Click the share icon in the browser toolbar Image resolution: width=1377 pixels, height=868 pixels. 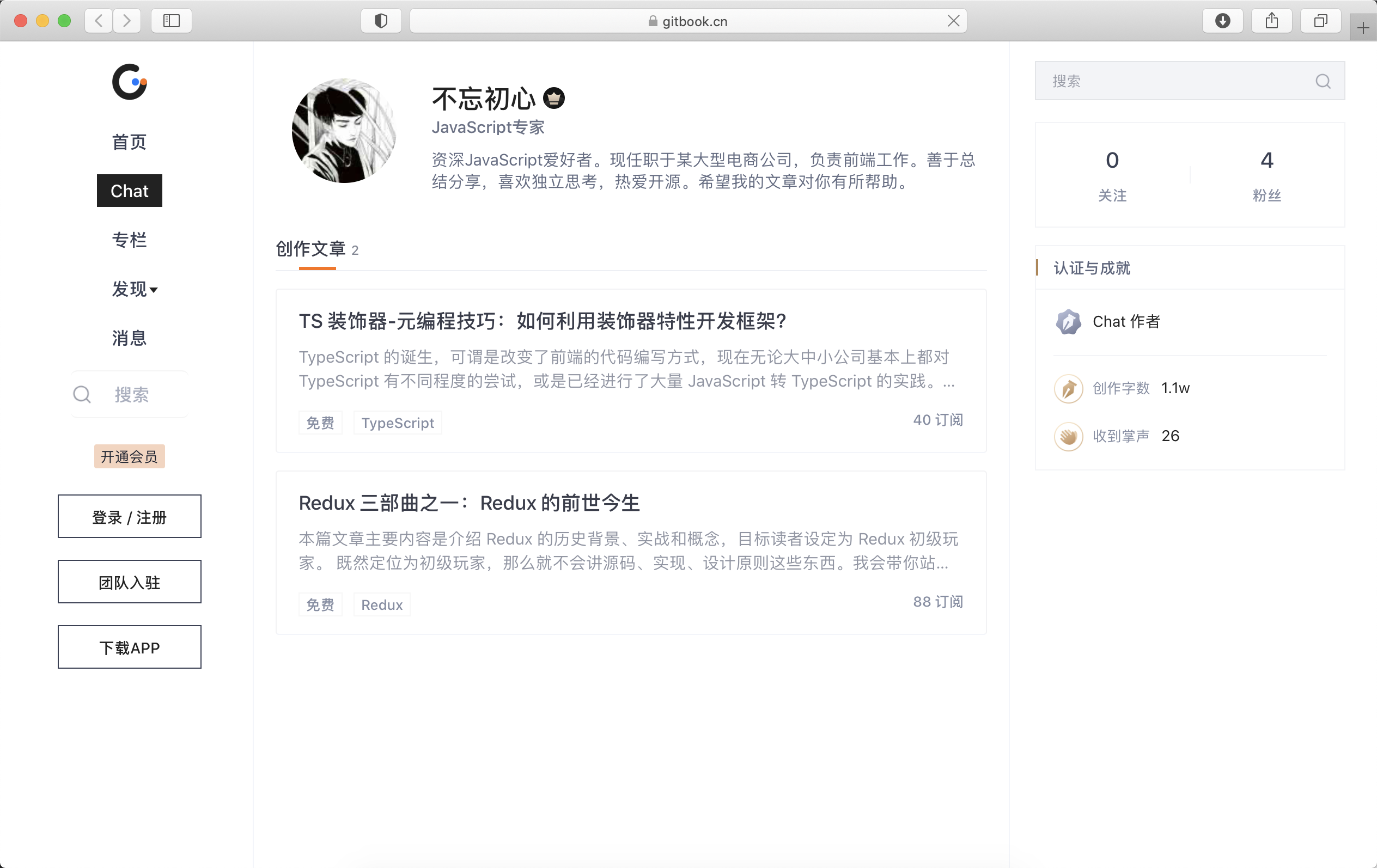click(x=1272, y=21)
